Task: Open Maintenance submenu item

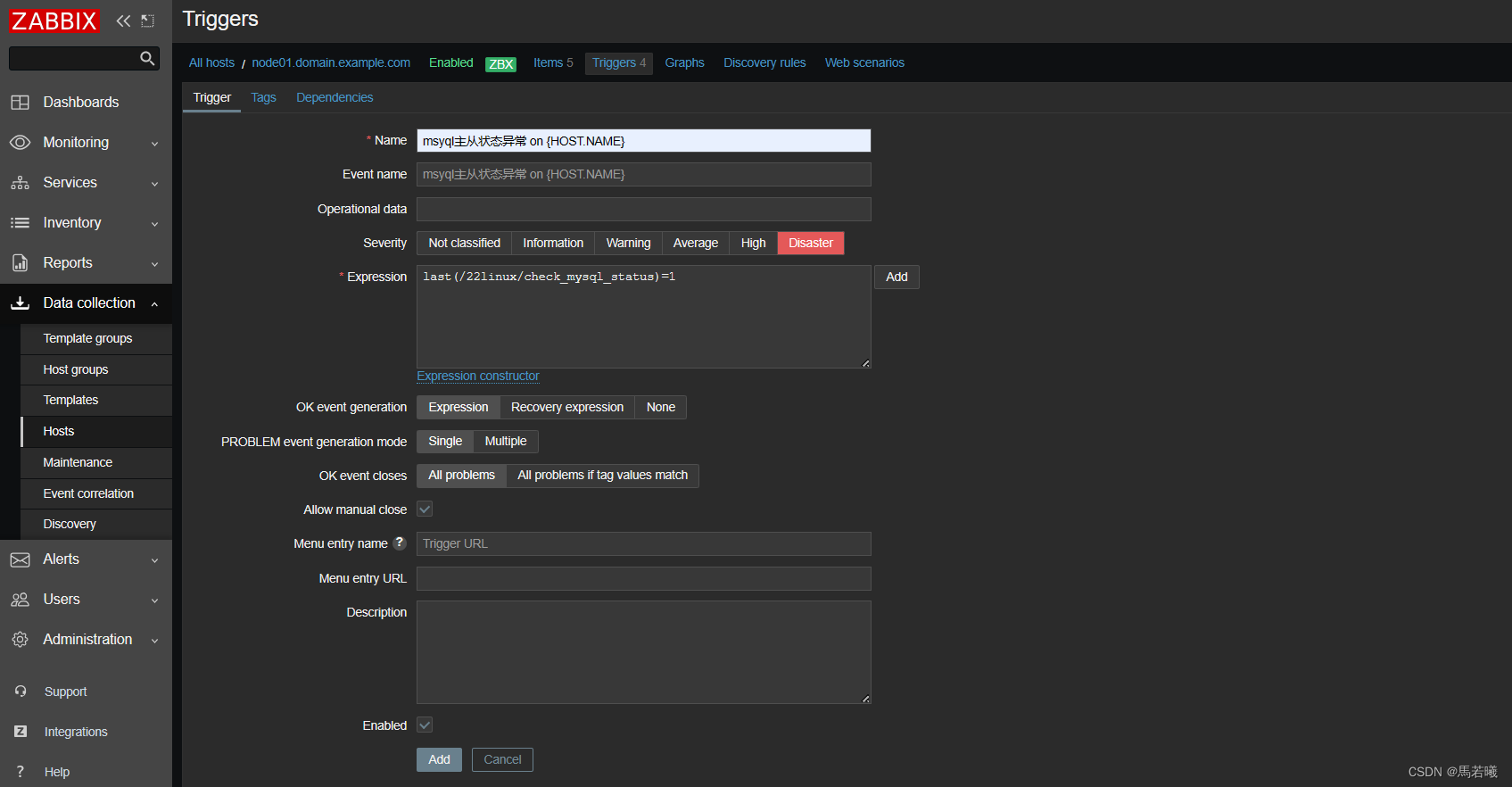Action: [96, 462]
